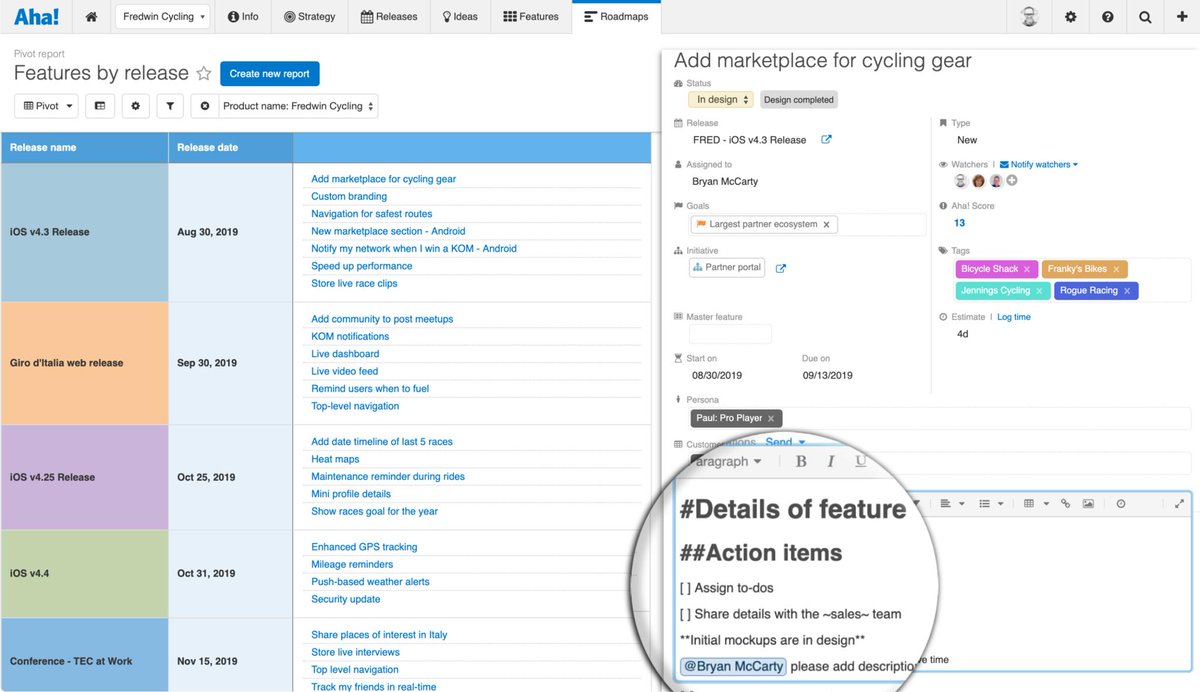Image resolution: width=1200 pixels, height=692 pixels.
Task: Open the release in new window icon
Action: (x=826, y=140)
